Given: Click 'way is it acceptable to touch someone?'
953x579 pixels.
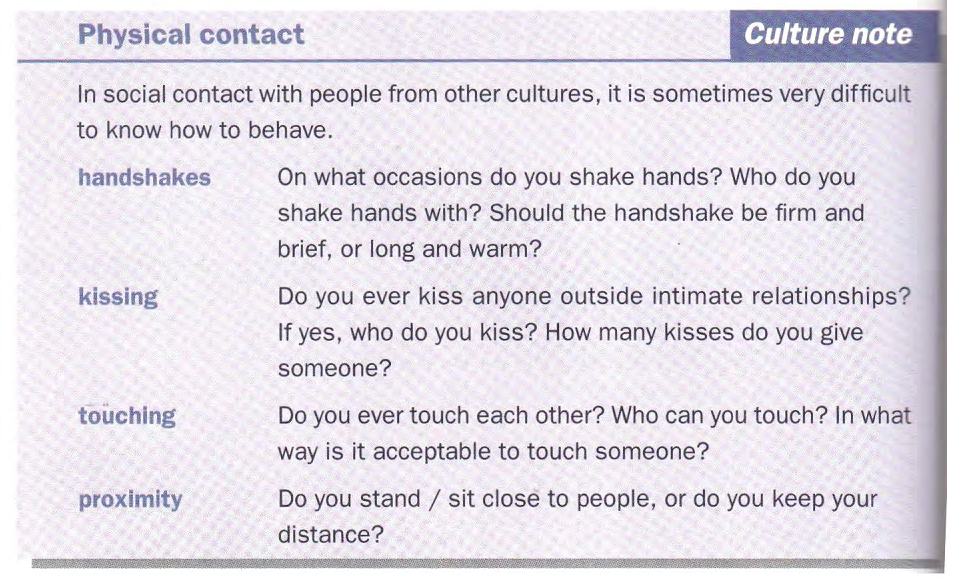Looking at the screenshot, I should pos(493,452).
